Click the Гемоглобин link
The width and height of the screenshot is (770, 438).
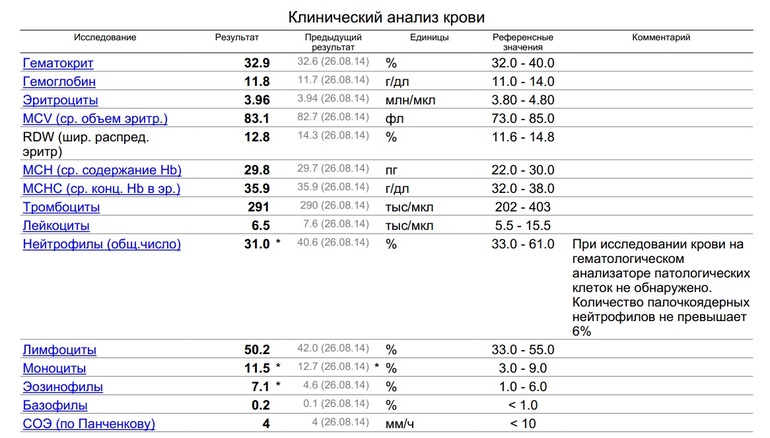click(x=59, y=81)
